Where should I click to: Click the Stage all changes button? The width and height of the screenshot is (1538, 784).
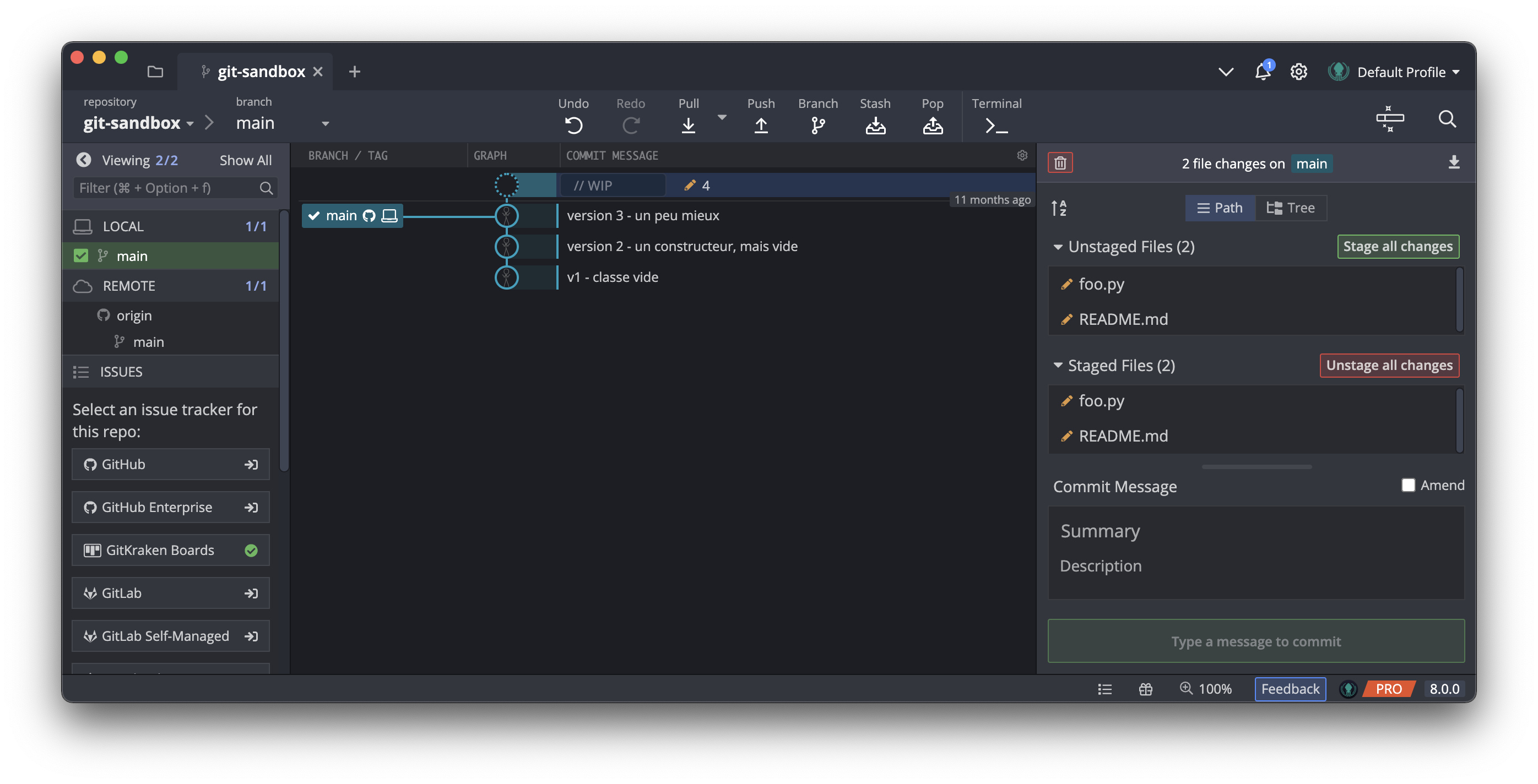coord(1398,247)
